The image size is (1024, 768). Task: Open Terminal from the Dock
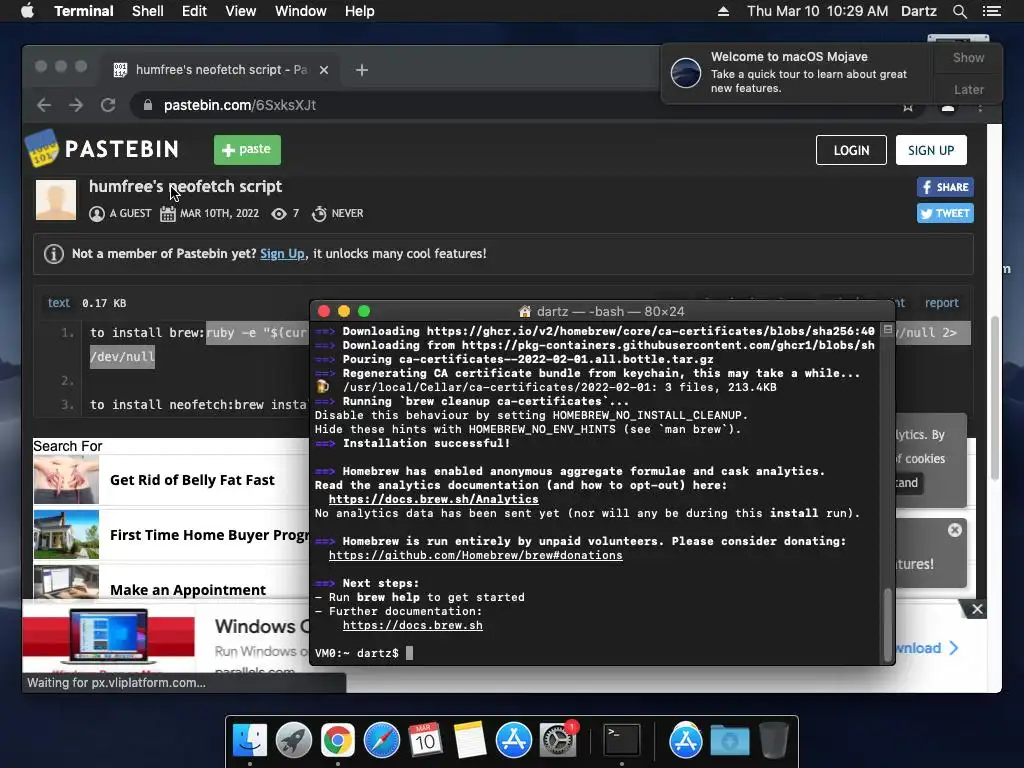[x=622, y=741]
